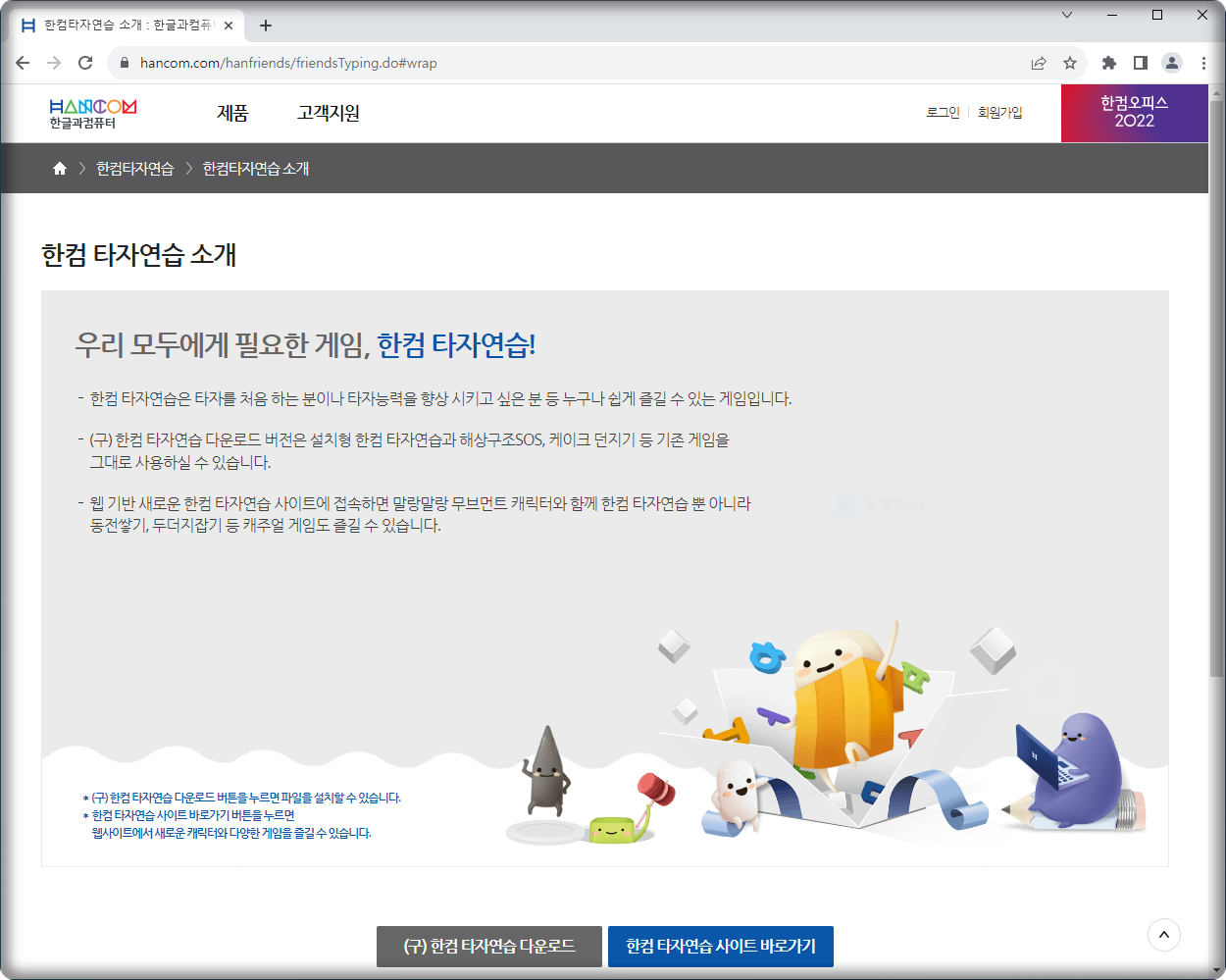
Task: Open the 한컴오피스 2022 banner
Action: coord(1135,113)
